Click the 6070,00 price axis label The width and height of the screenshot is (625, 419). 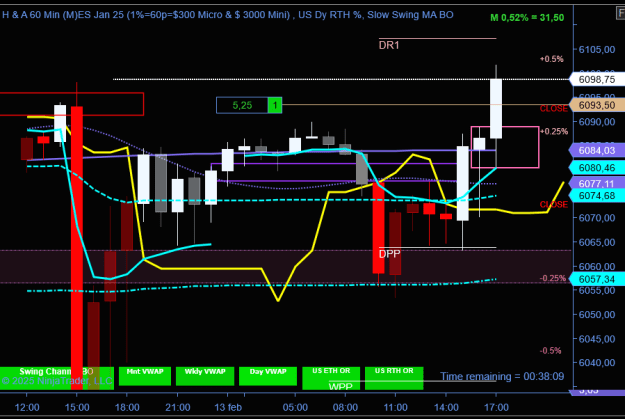tap(597, 218)
